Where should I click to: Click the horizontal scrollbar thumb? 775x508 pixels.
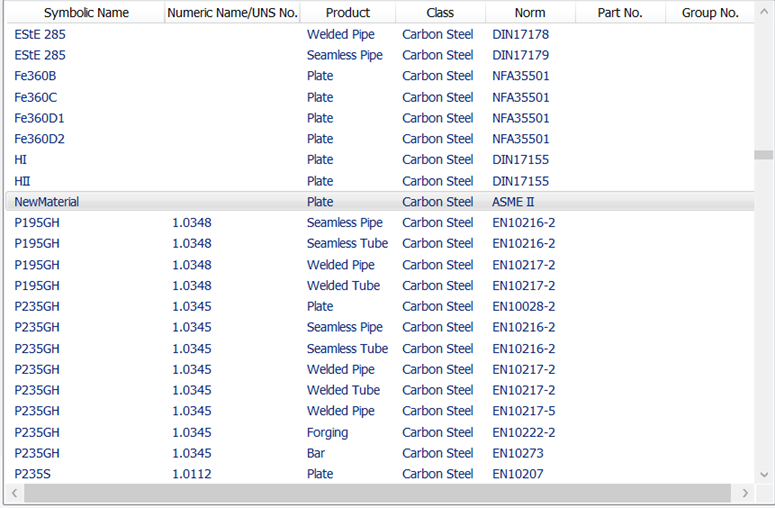[x=378, y=493]
